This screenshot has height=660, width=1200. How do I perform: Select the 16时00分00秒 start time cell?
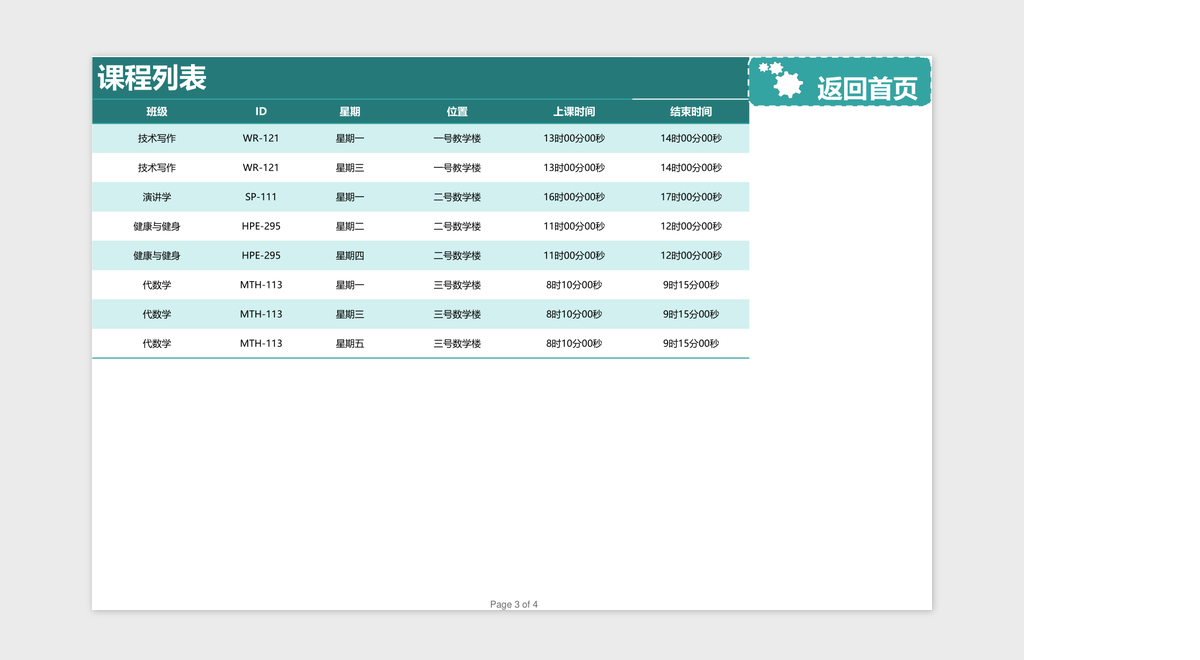574,197
